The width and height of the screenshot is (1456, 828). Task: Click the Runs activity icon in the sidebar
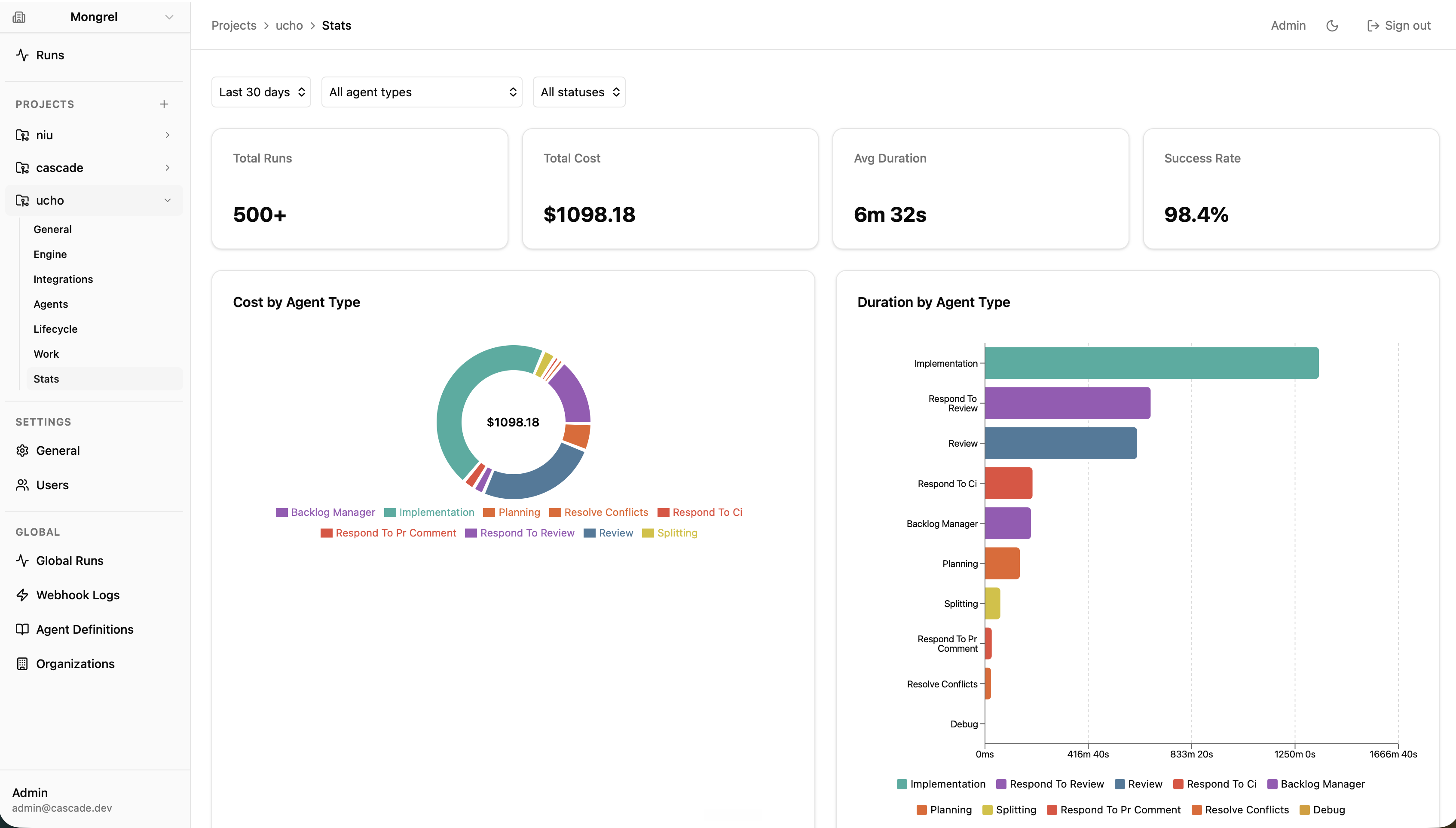click(x=22, y=55)
